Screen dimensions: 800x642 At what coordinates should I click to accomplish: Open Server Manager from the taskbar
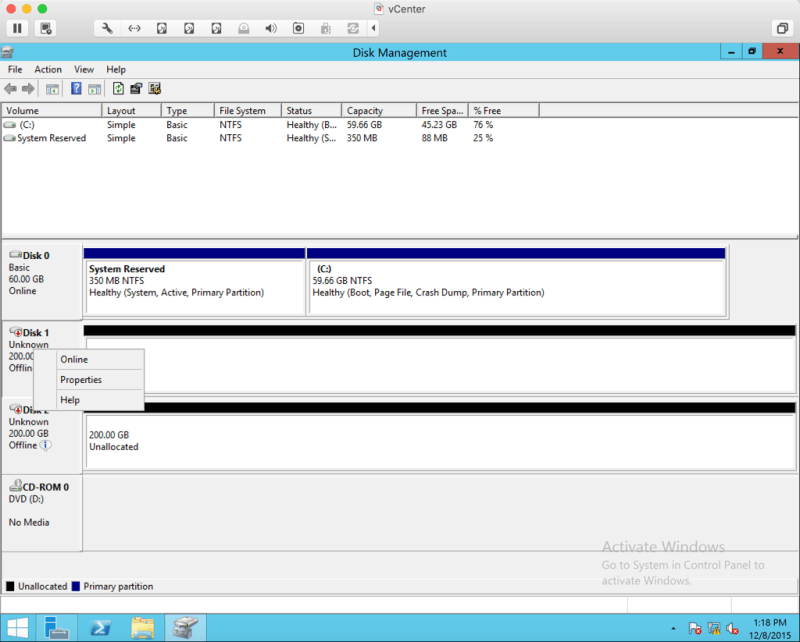(x=56, y=627)
